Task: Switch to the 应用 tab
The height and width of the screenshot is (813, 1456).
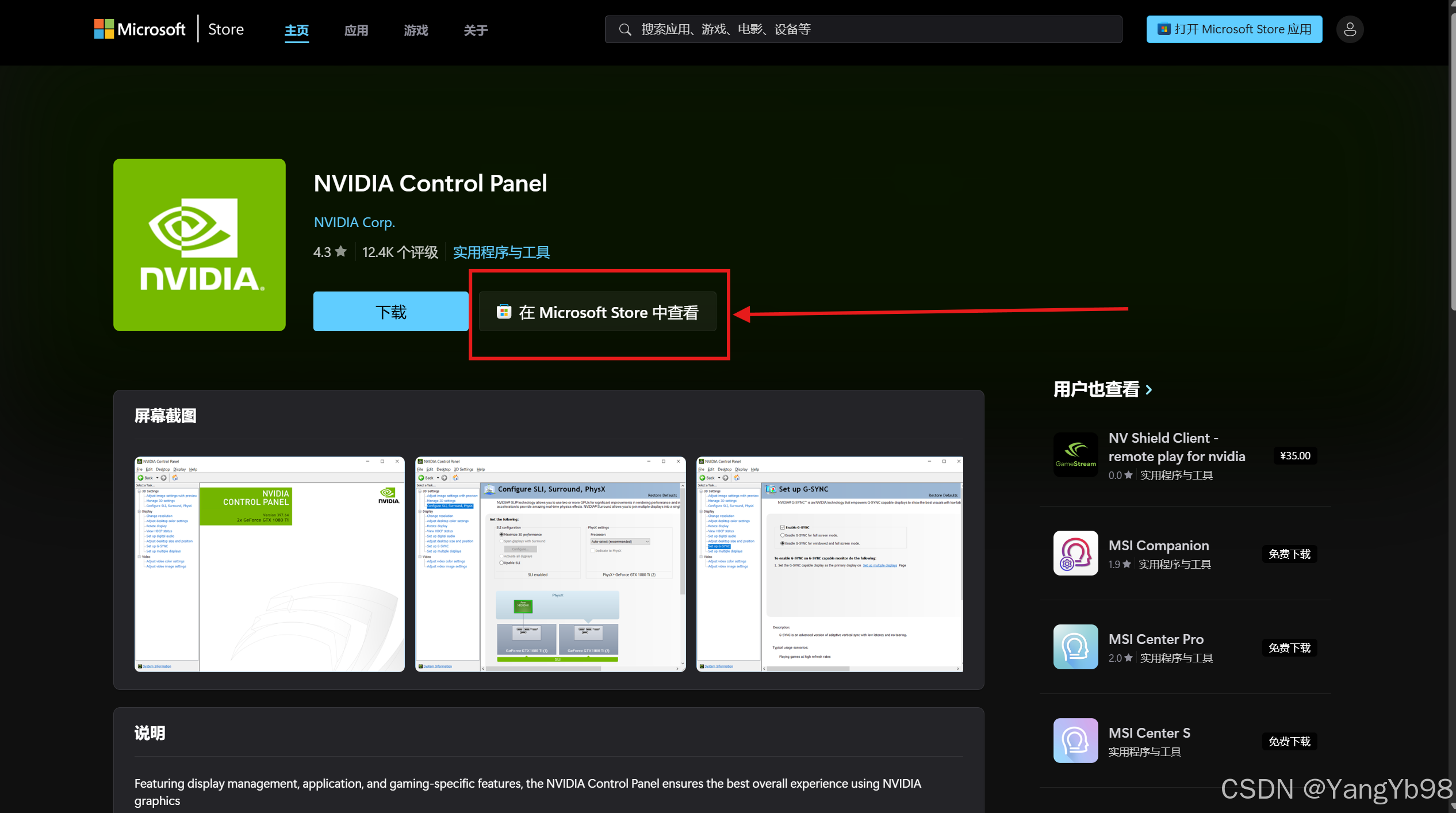Action: [357, 30]
